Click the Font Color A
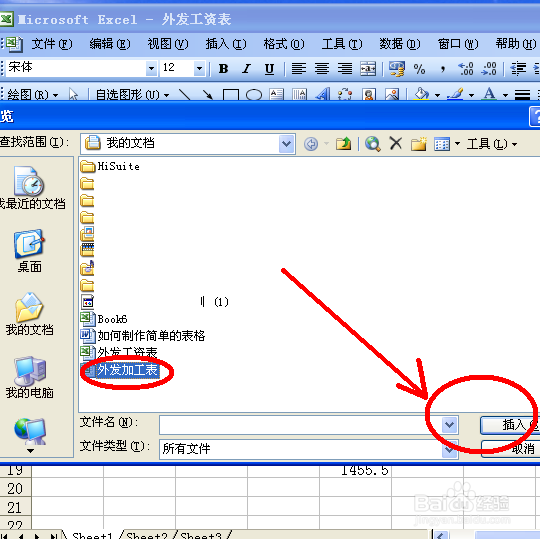The image size is (540, 539). pyautogui.click(x=489, y=94)
